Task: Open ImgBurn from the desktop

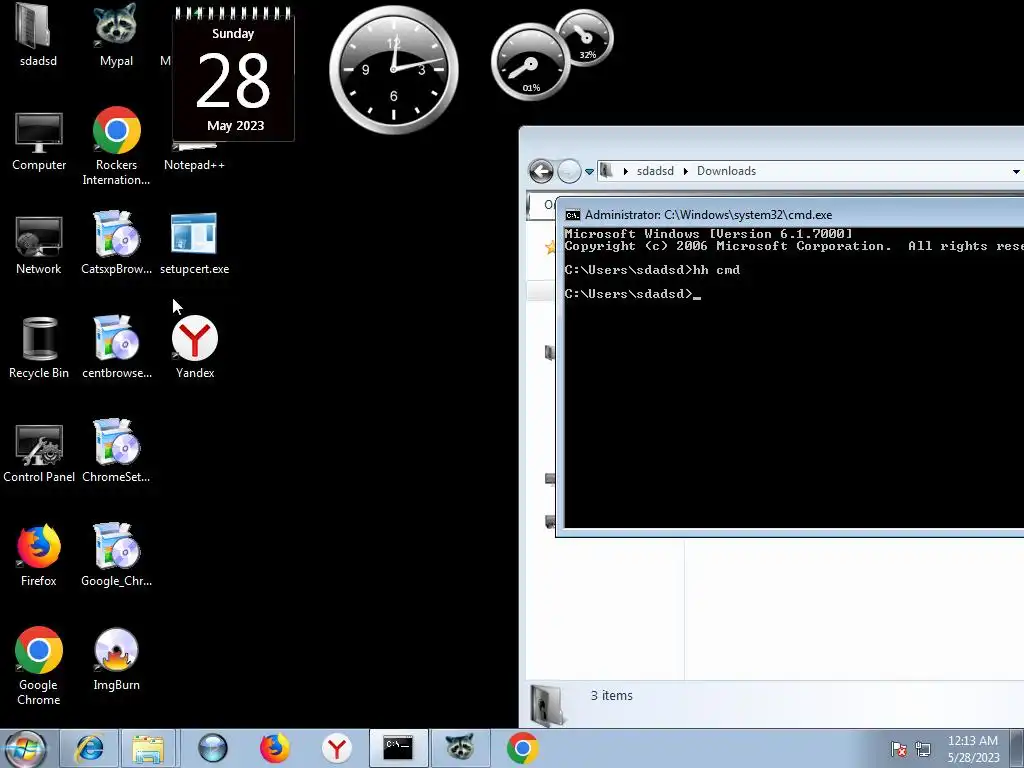Action: click(x=116, y=660)
